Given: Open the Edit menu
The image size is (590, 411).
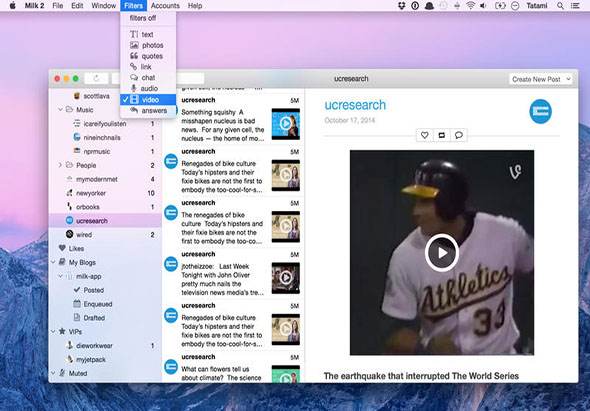Looking at the screenshot, I should click(77, 6).
